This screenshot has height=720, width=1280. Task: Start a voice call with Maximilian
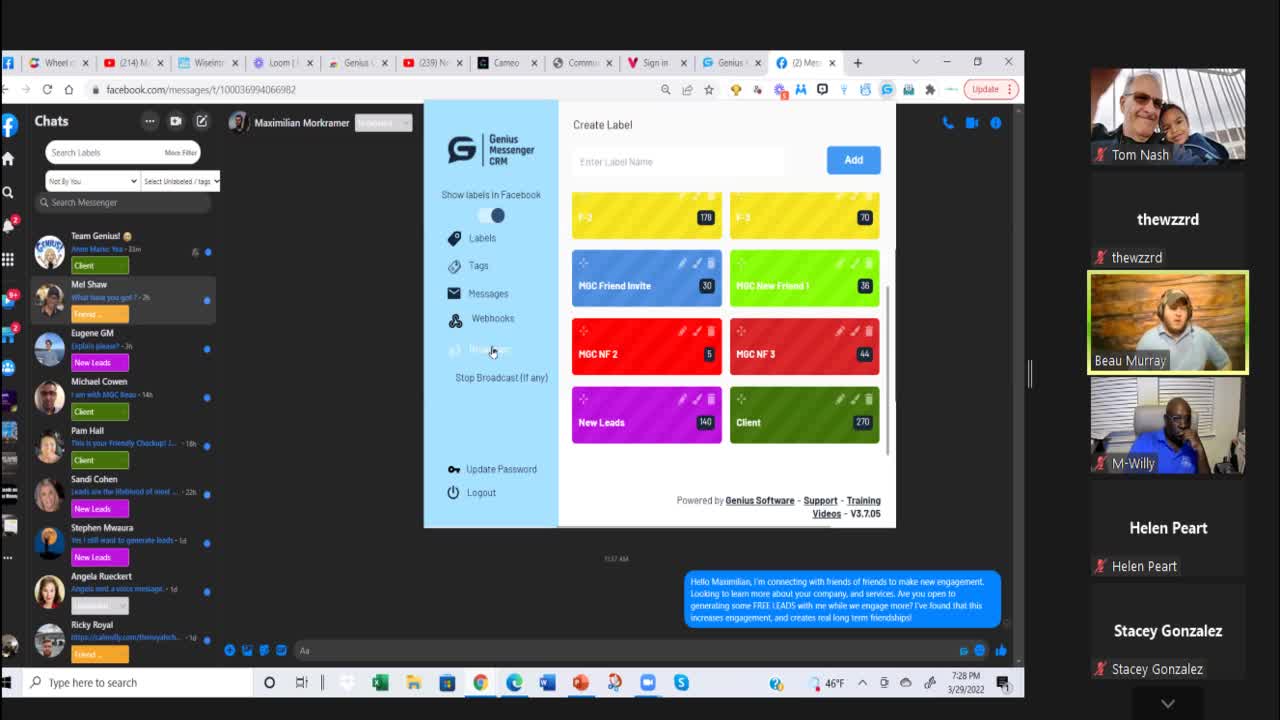coord(948,123)
